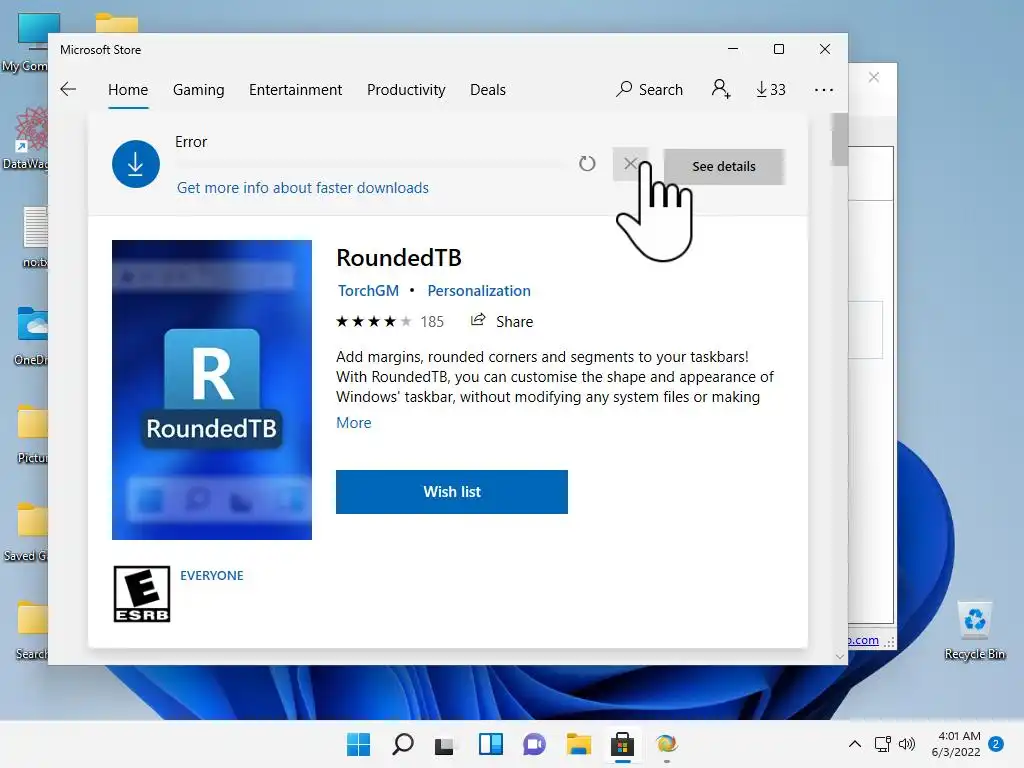This screenshot has width=1024, height=768.
Task: Go back using the Store back arrow
Action: [x=68, y=89]
